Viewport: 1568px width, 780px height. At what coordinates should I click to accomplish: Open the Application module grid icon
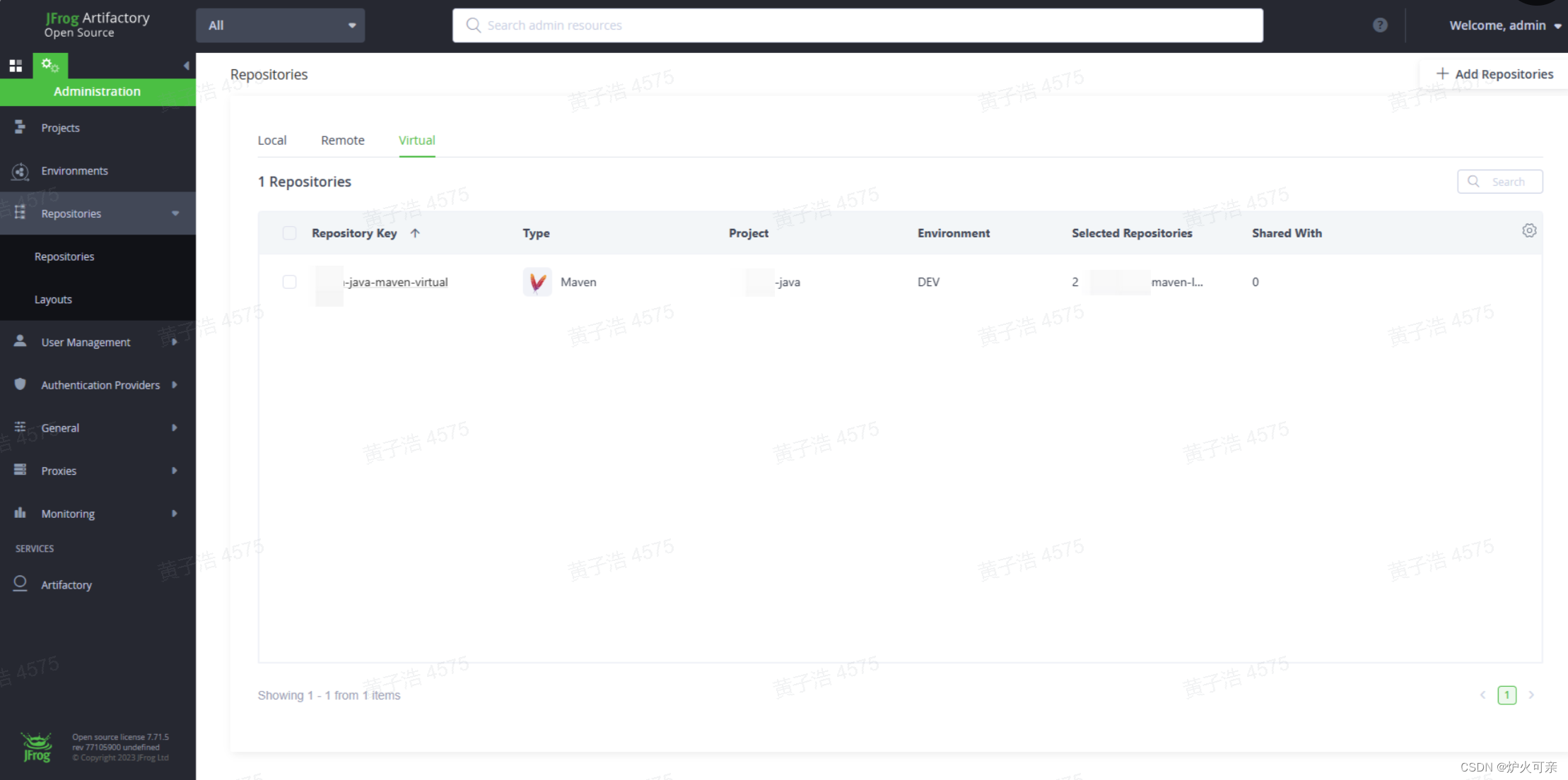point(16,66)
